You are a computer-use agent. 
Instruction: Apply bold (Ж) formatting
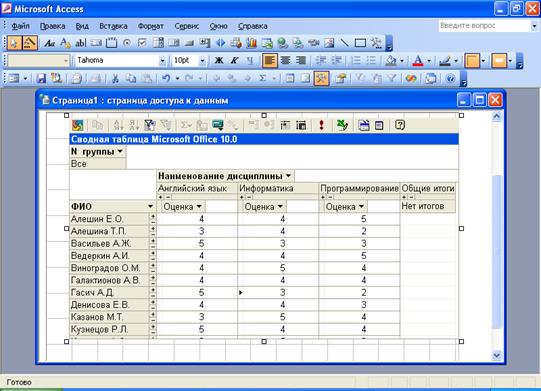coord(219,61)
